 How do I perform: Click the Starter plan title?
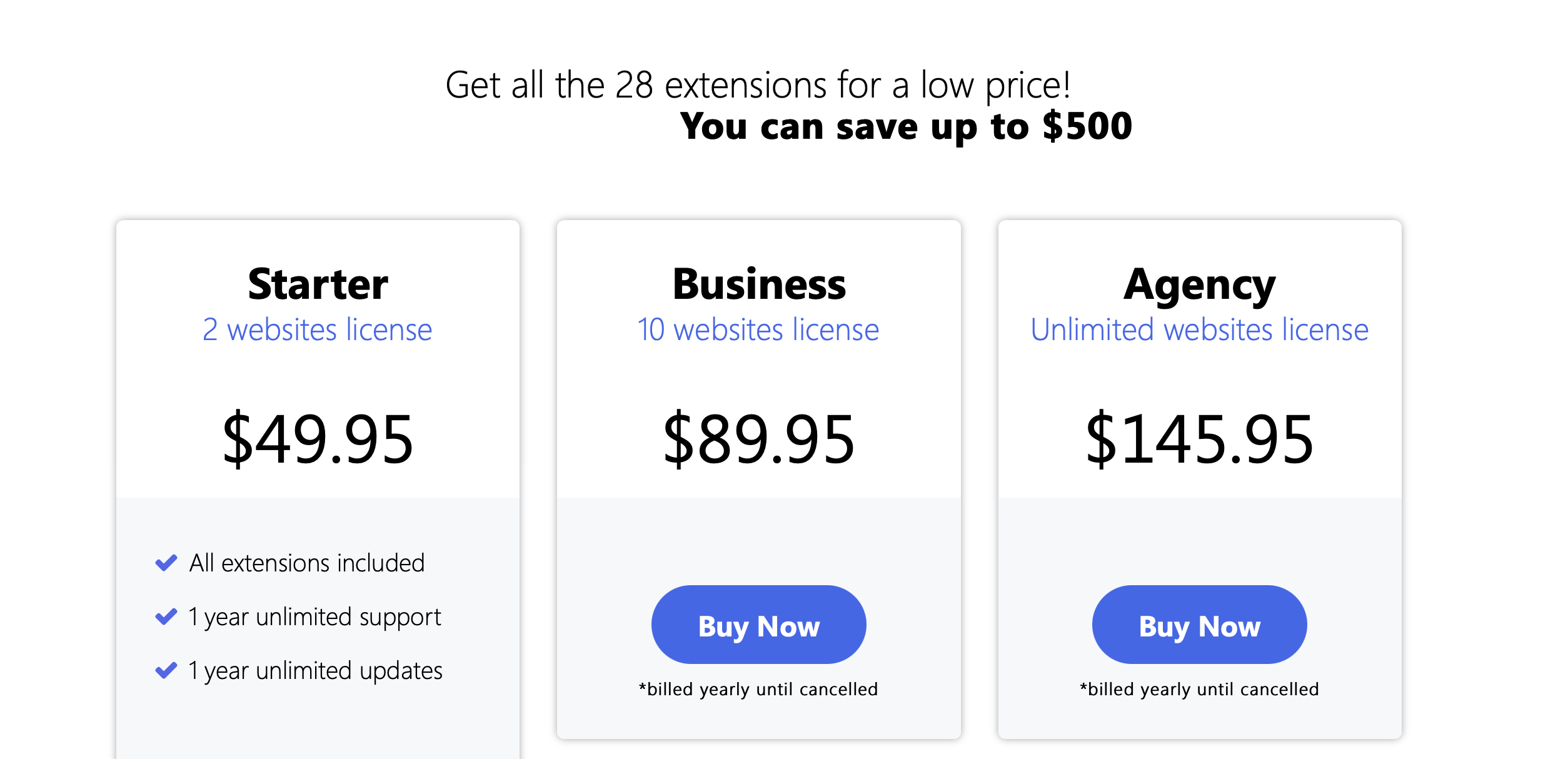(x=317, y=284)
